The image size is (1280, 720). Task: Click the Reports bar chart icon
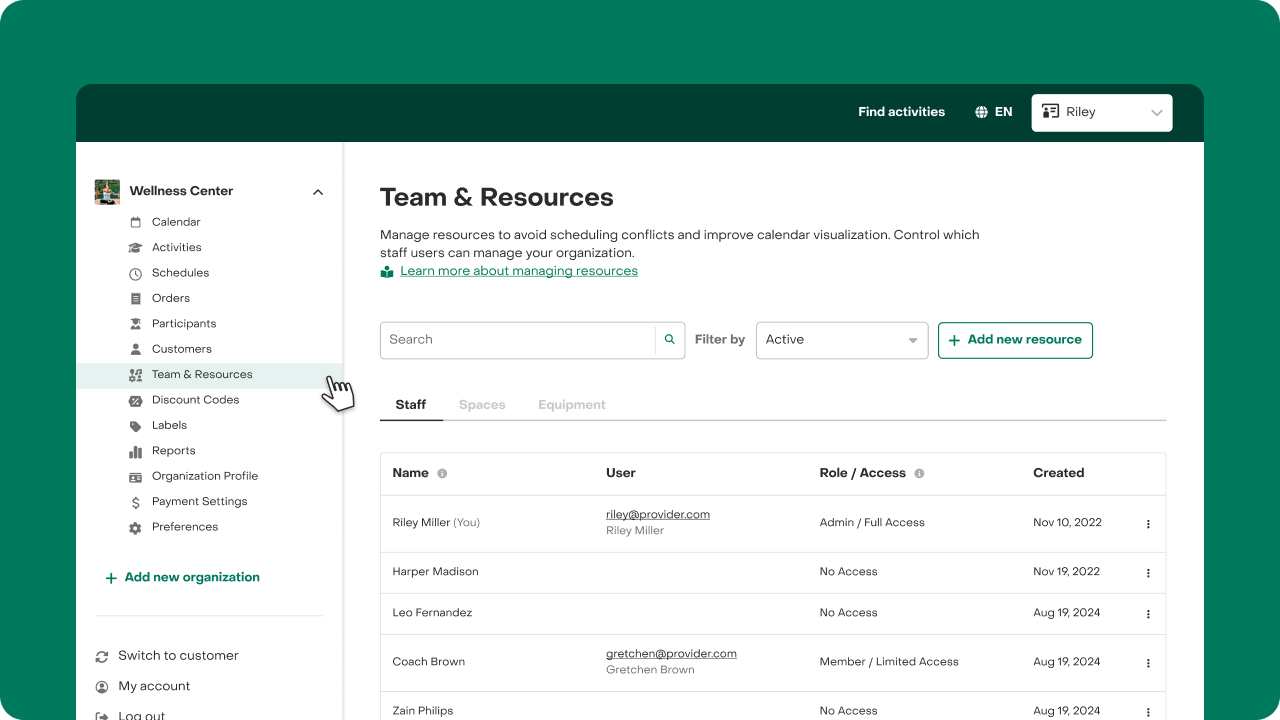point(136,451)
